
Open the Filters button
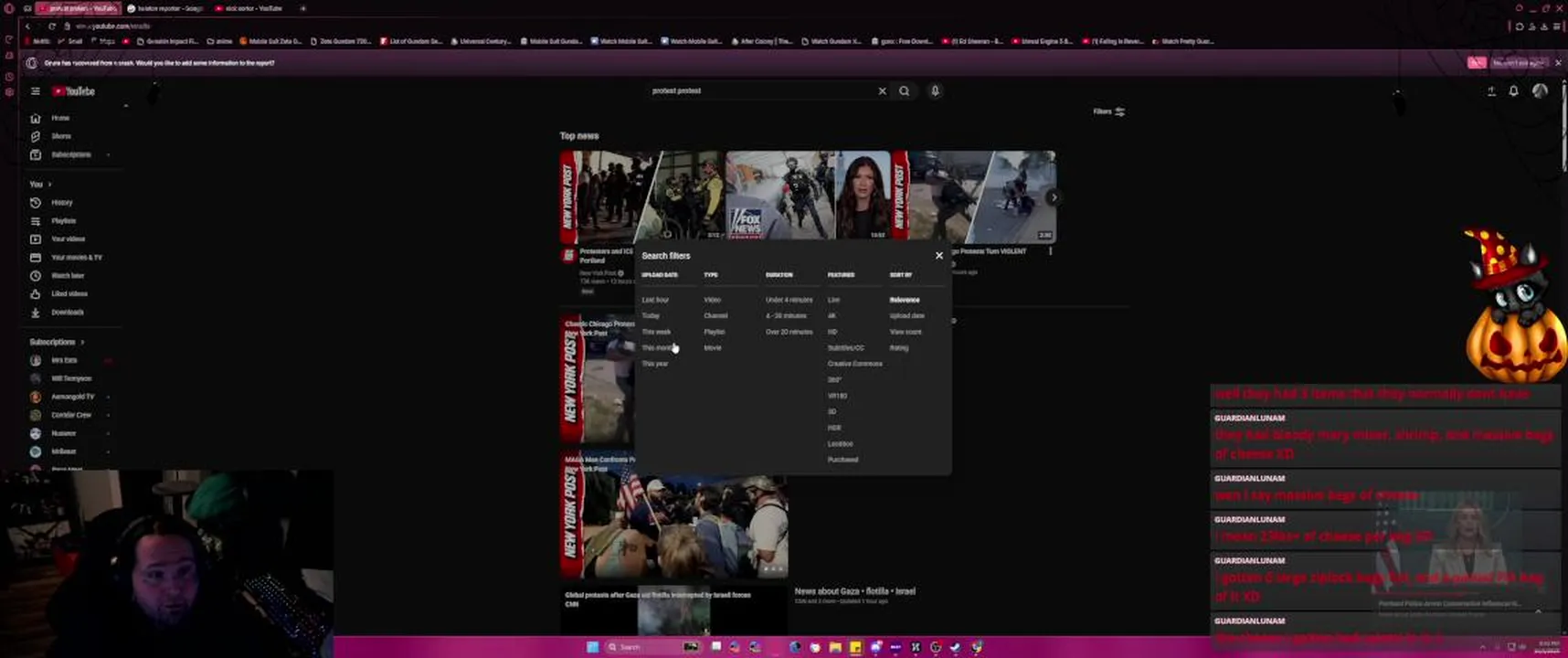click(1108, 111)
